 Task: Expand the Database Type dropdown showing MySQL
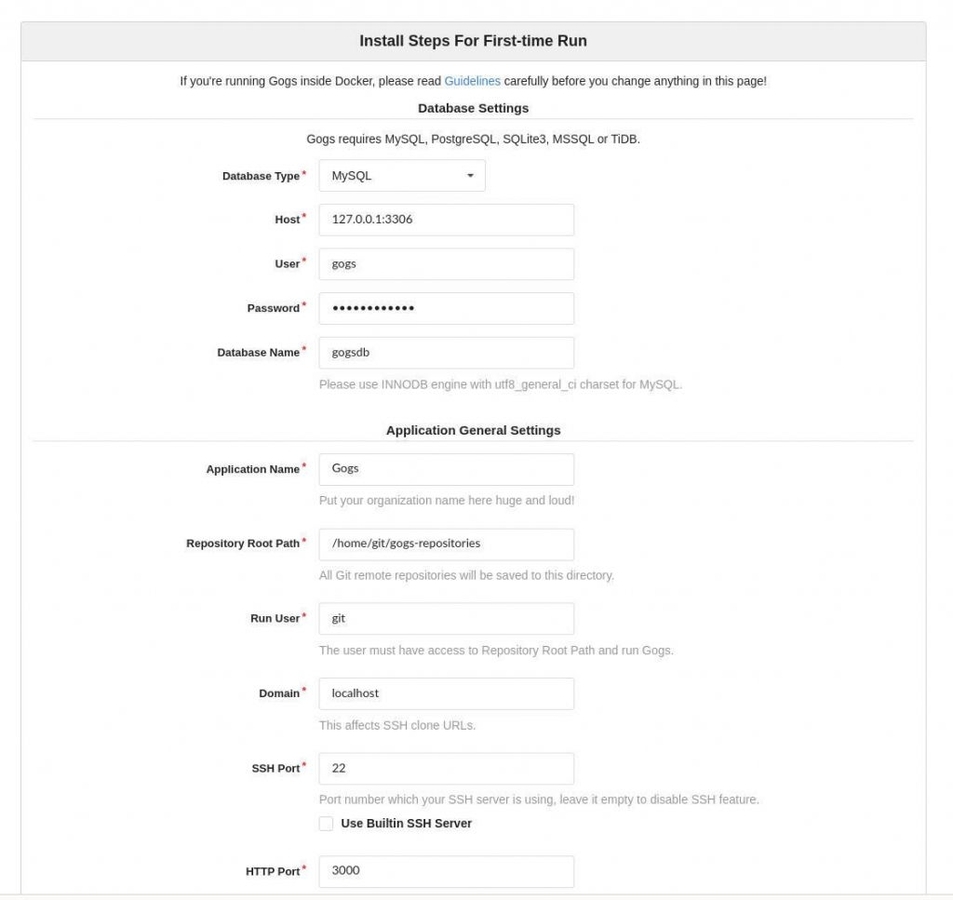(x=402, y=176)
